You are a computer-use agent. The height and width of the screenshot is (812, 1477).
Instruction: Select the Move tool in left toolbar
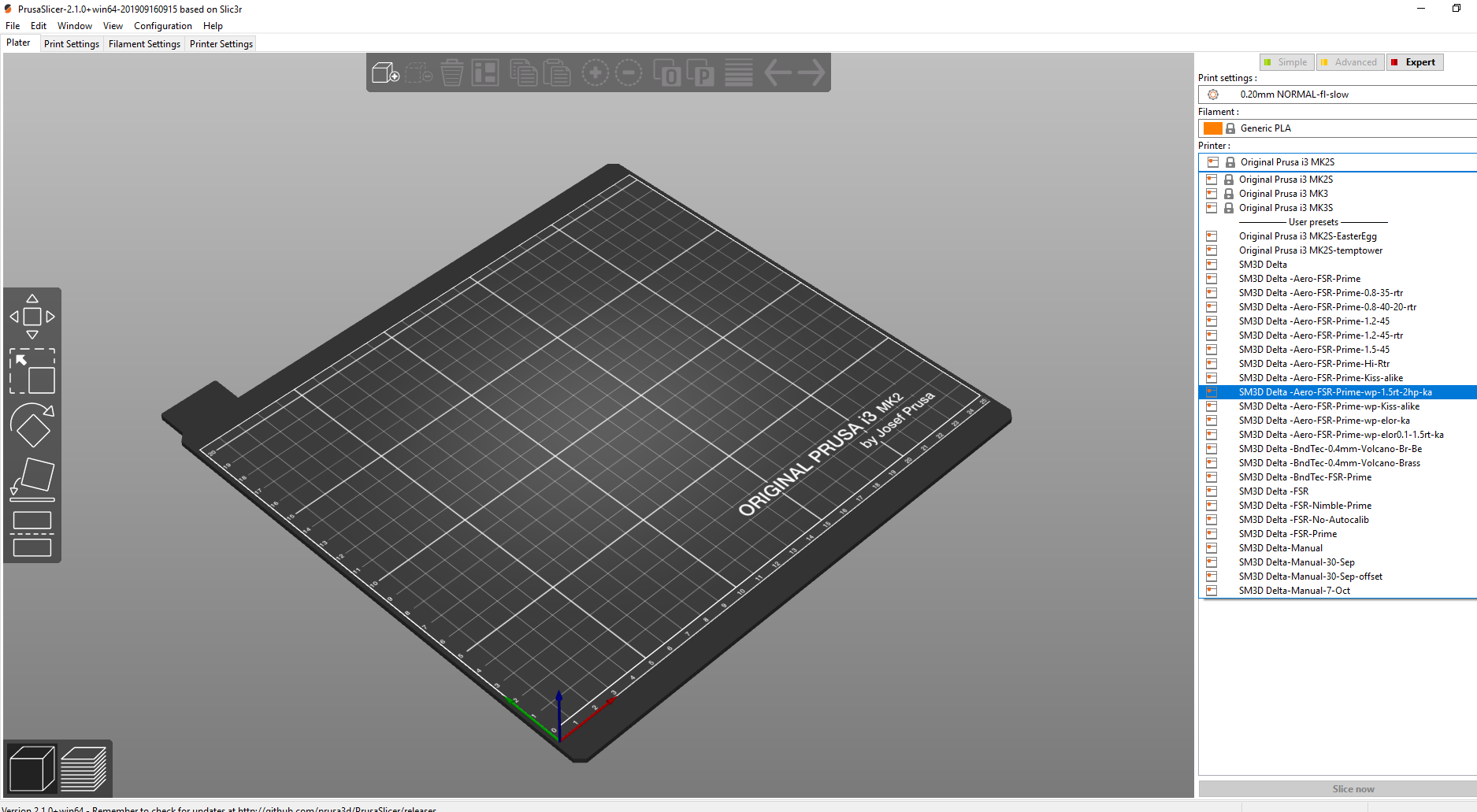tap(32, 317)
